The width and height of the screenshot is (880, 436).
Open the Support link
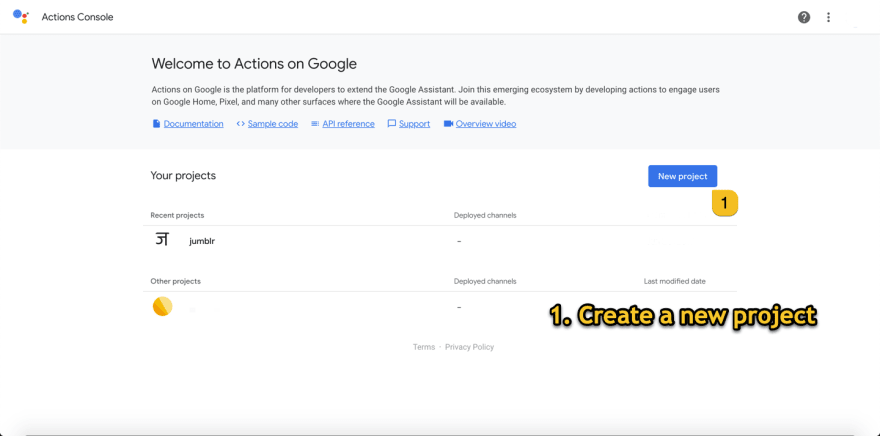point(414,124)
